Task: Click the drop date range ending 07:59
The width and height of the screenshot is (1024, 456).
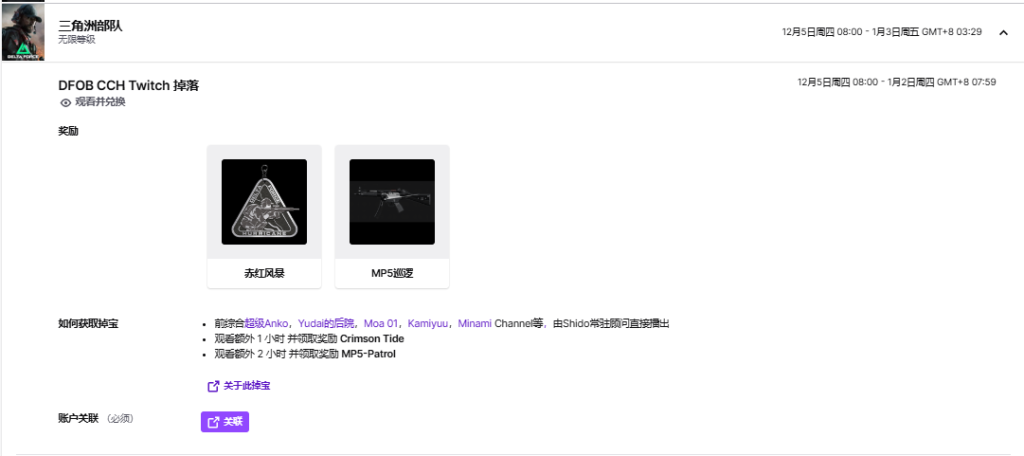Action: pos(897,82)
